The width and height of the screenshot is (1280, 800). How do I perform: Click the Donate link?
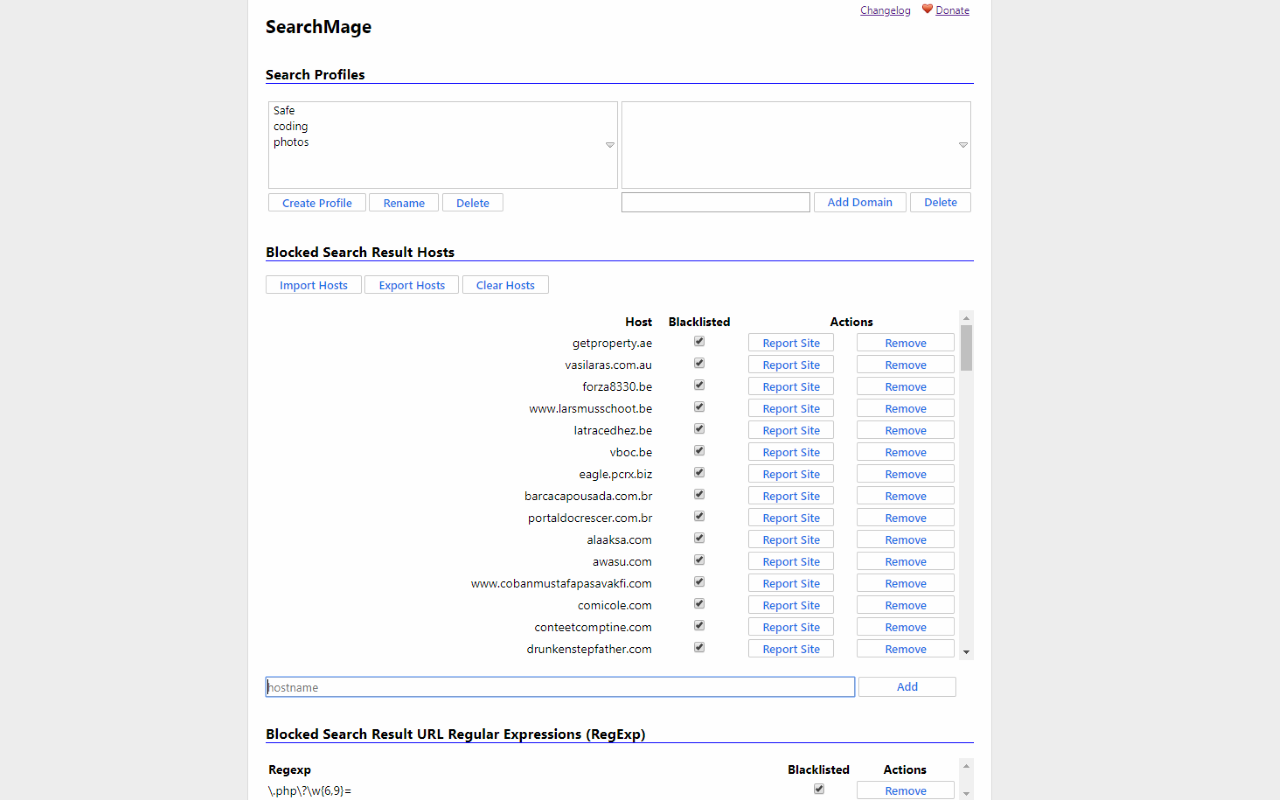pos(951,9)
